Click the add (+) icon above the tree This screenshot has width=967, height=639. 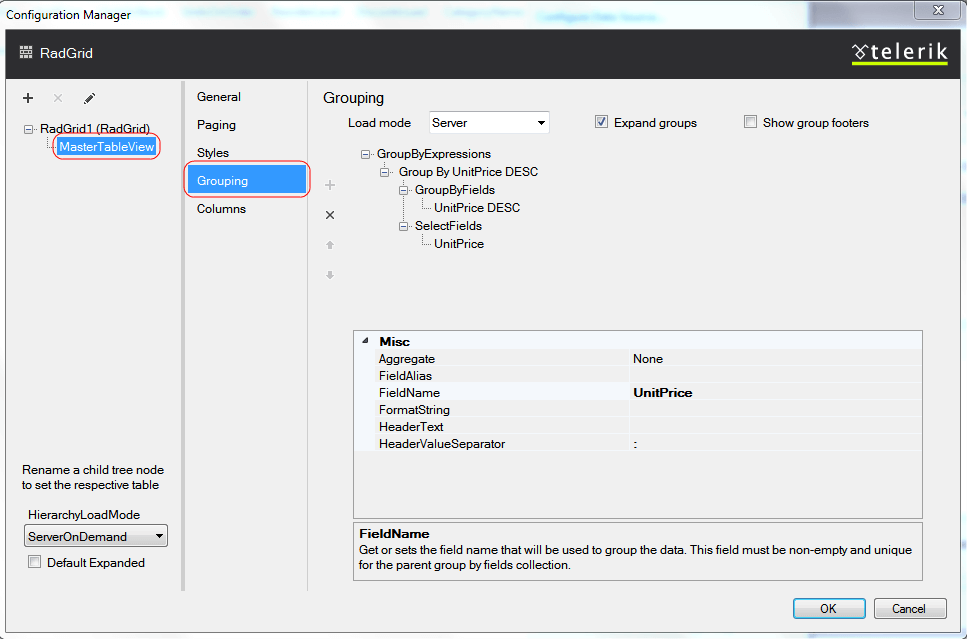[28, 98]
